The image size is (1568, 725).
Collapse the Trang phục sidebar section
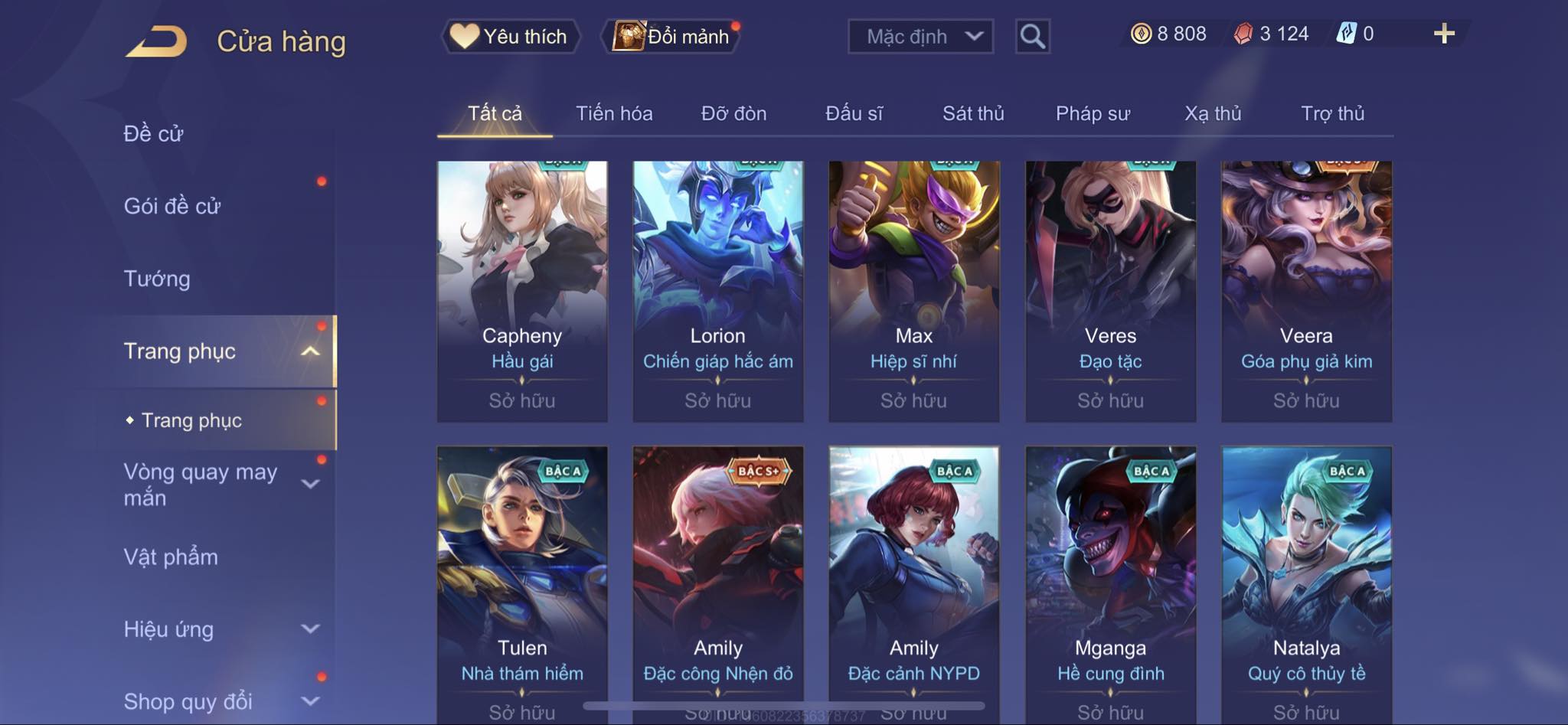(310, 351)
